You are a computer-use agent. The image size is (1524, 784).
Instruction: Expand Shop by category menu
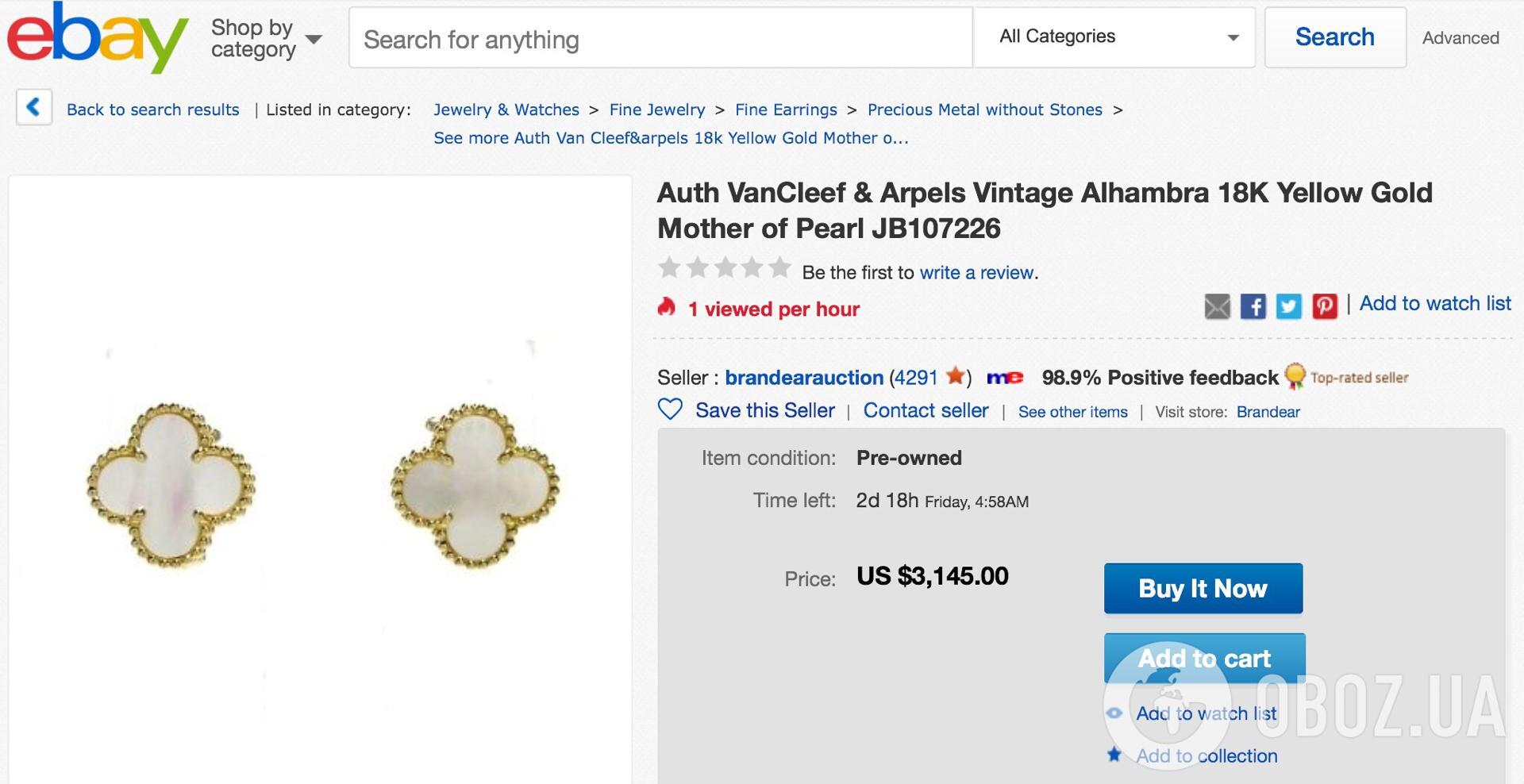[x=266, y=38]
